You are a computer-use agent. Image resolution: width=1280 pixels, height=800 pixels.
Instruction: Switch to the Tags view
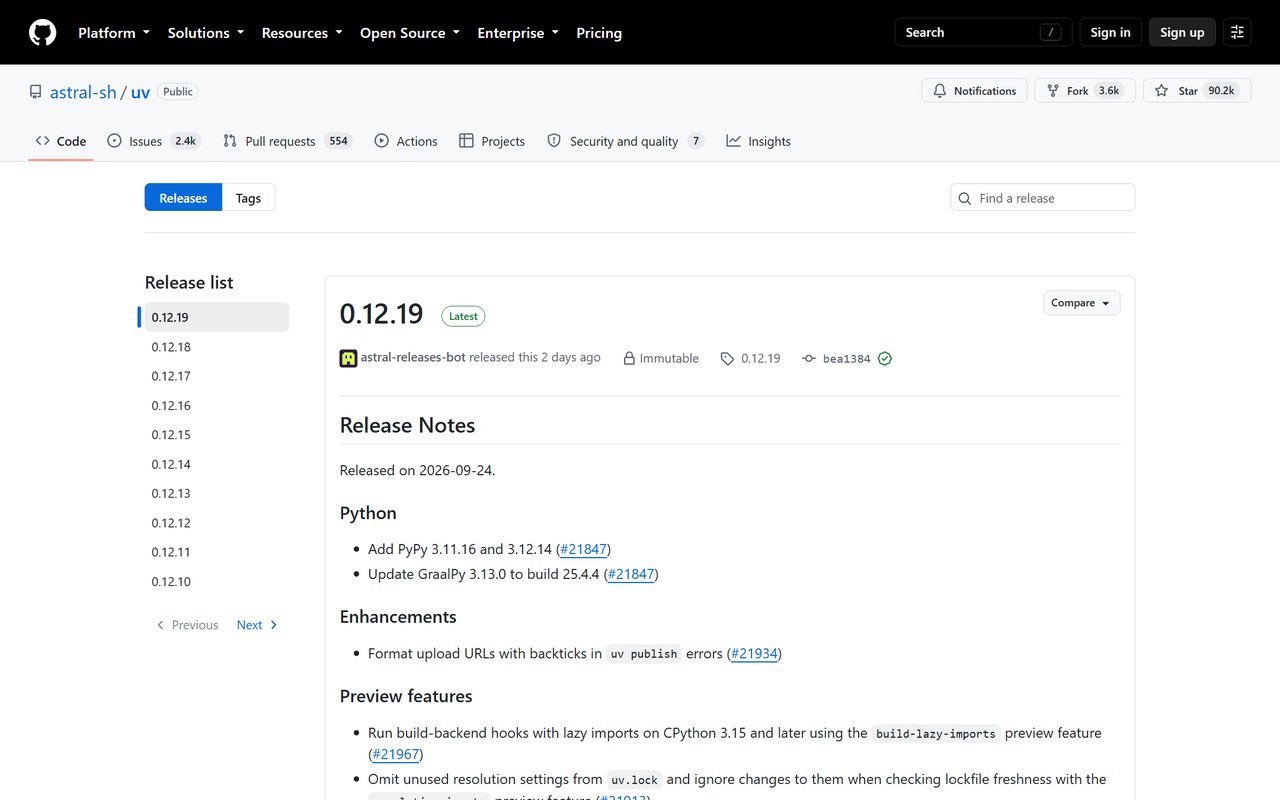248,198
